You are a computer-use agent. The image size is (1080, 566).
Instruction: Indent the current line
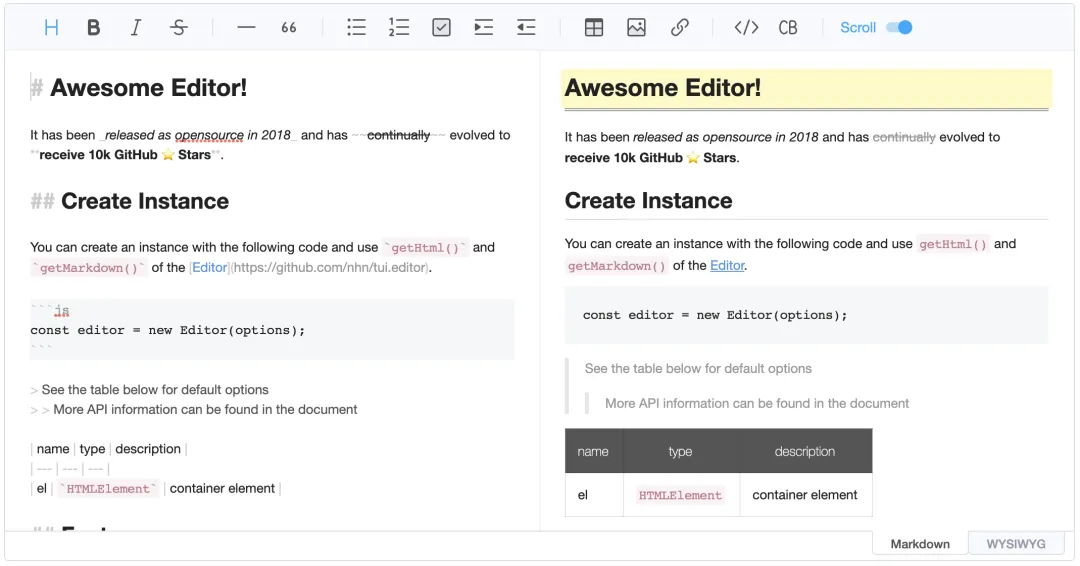click(484, 28)
